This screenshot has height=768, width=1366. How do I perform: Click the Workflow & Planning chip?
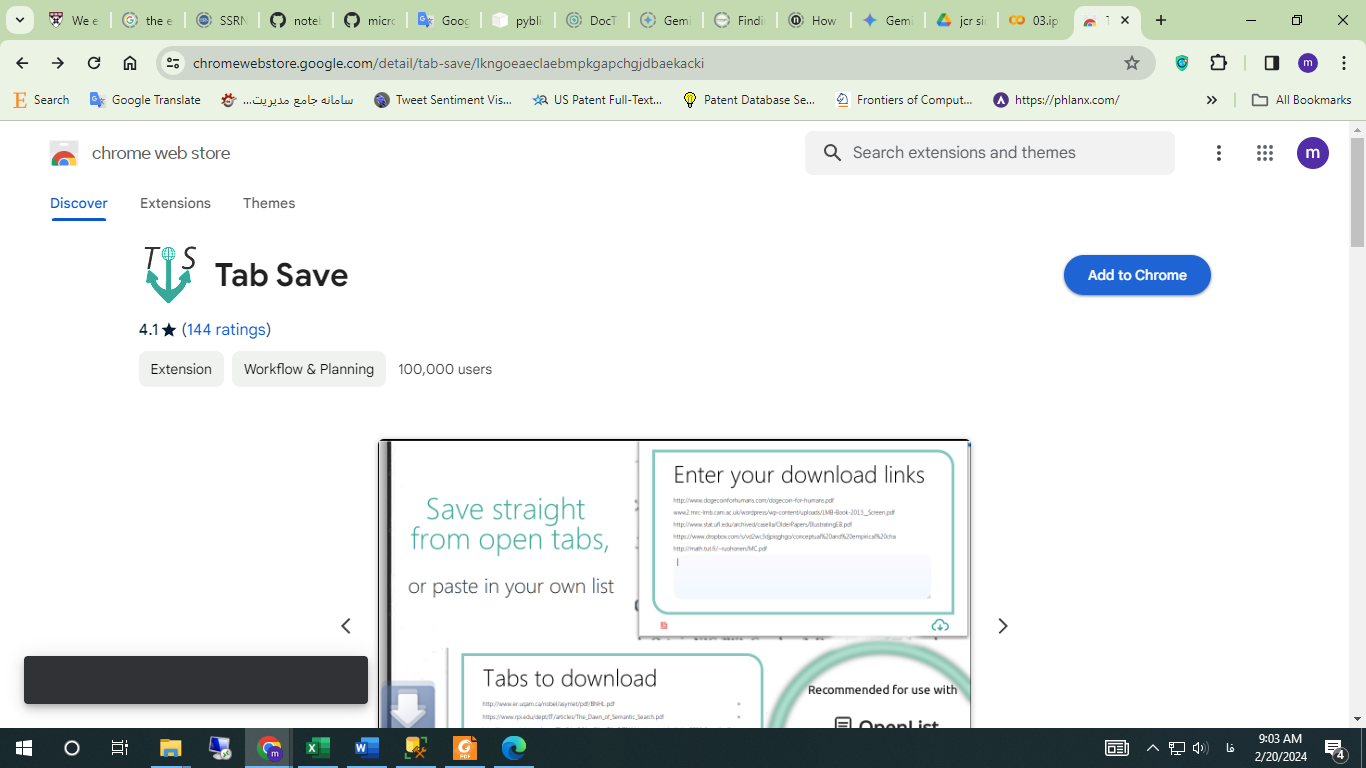coord(309,369)
